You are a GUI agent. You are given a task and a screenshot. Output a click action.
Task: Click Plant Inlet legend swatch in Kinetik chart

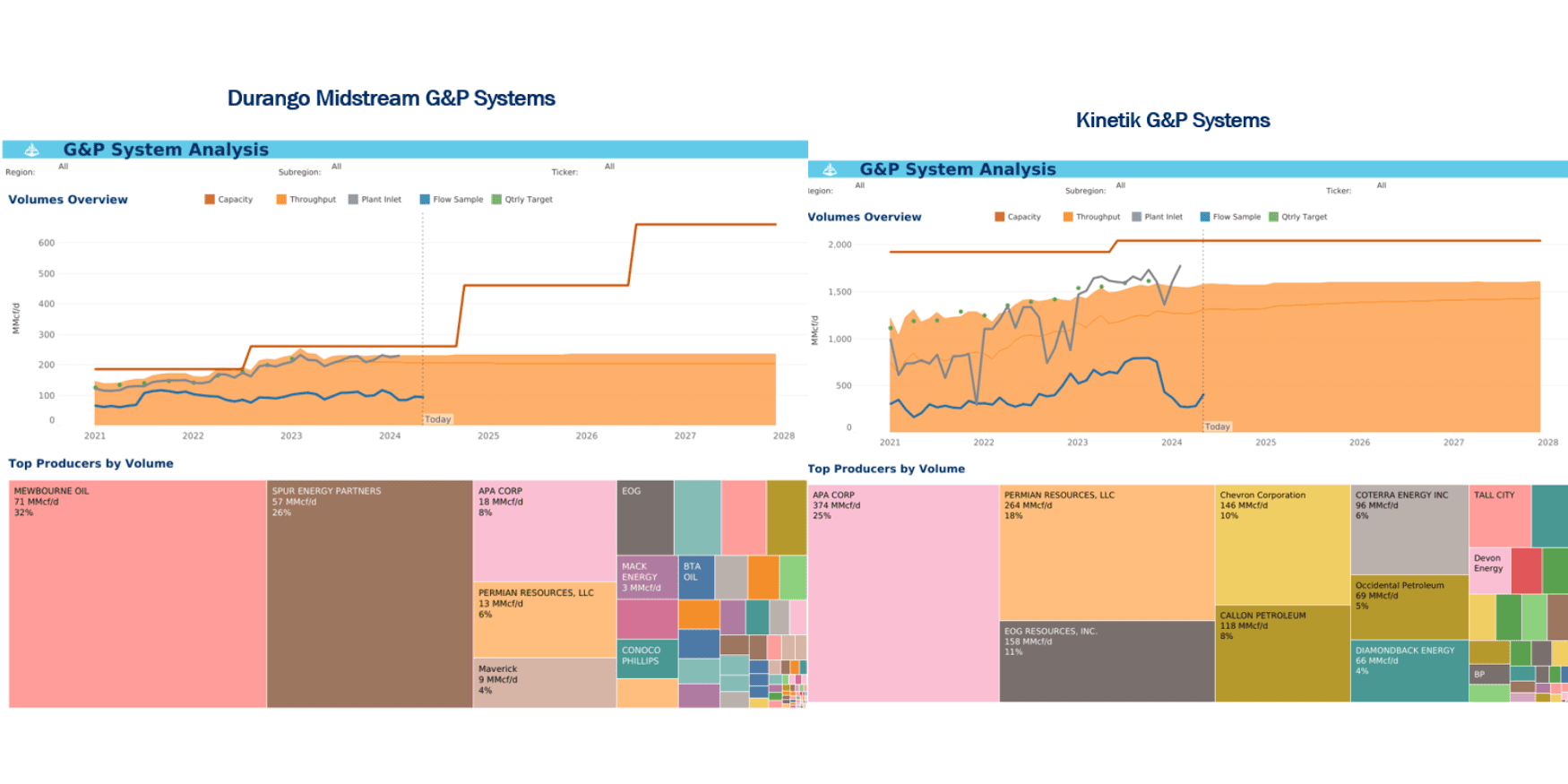tap(1137, 217)
